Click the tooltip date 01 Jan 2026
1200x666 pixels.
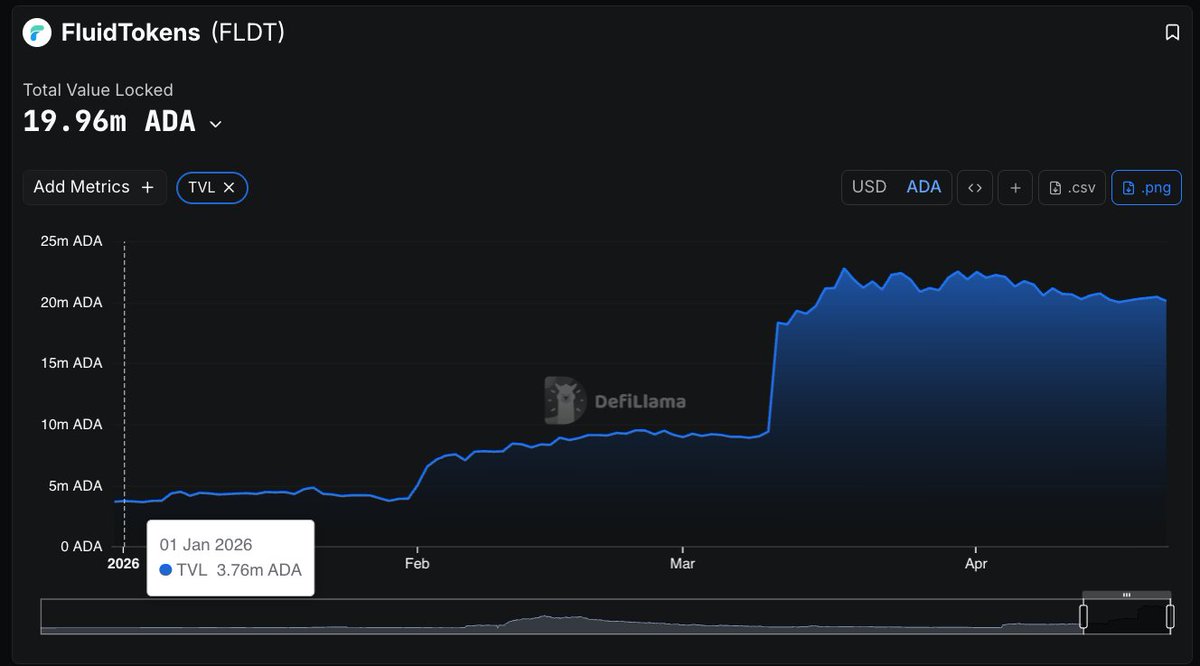tap(206, 545)
